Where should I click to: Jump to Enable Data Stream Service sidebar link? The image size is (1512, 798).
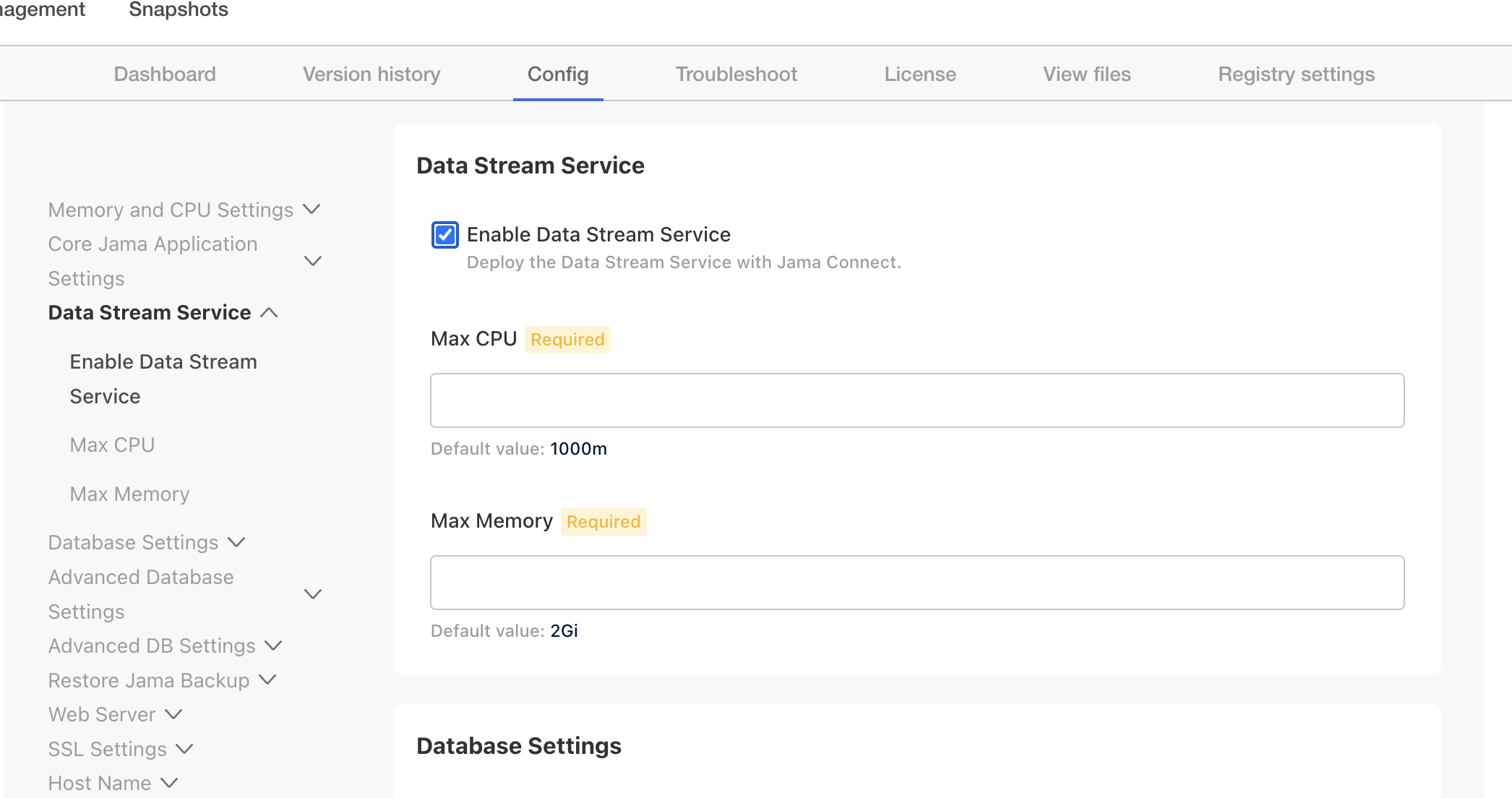163,379
